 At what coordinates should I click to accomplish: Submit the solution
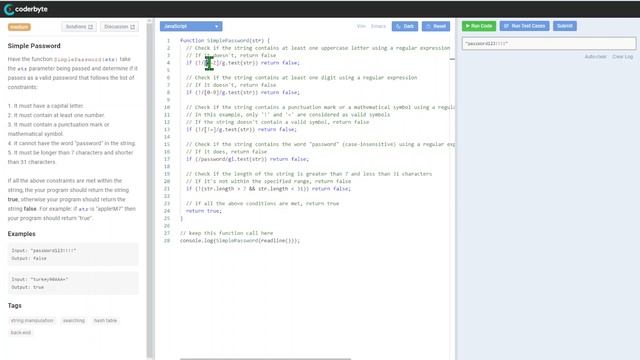(565, 26)
